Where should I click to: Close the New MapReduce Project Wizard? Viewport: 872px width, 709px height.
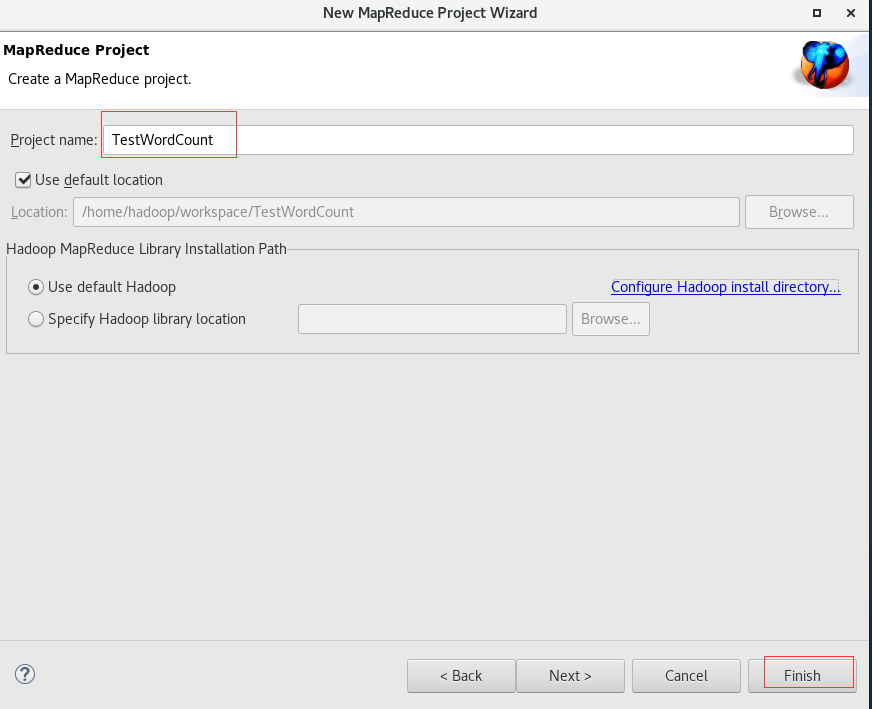pyautogui.click(x=850, y=13)
